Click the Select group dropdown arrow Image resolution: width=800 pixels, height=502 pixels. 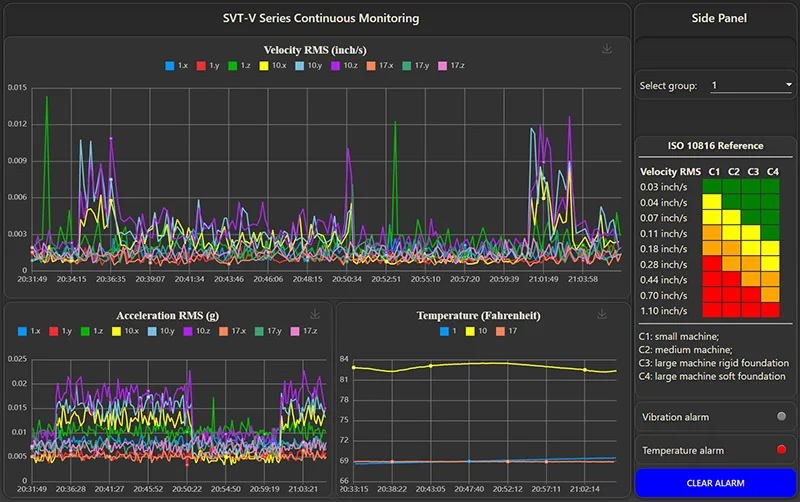point(786,86)
